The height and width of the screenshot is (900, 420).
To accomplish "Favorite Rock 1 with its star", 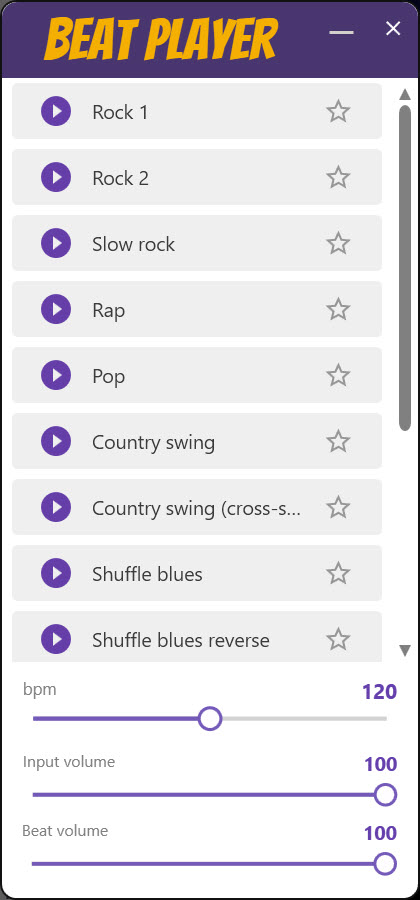I will (x=338, y=111).
